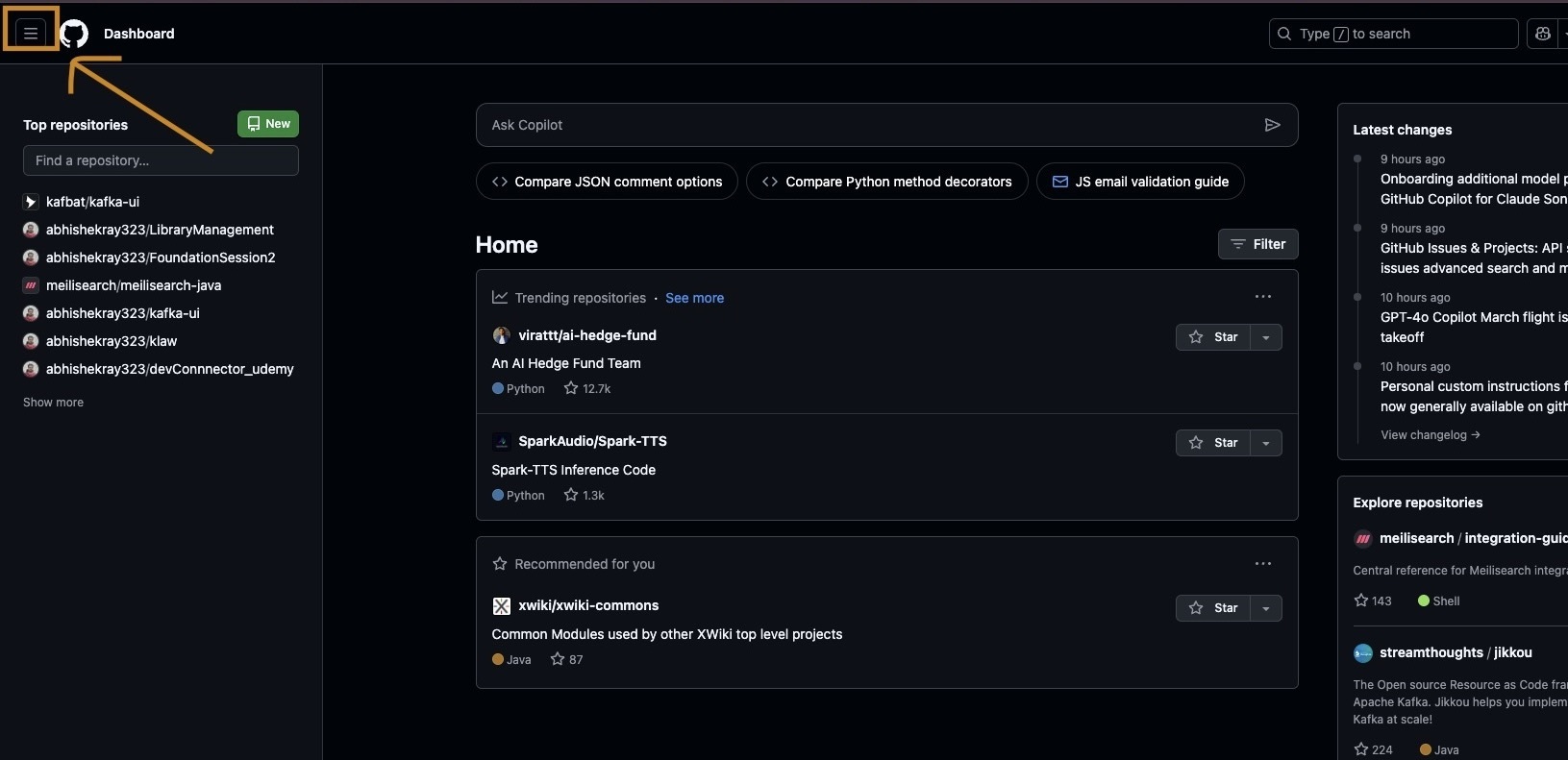Click the virattt/ai-hedge-fund owner avatar
The height and width of the screenshot is (760, 1568).
[x=501, y=335]
